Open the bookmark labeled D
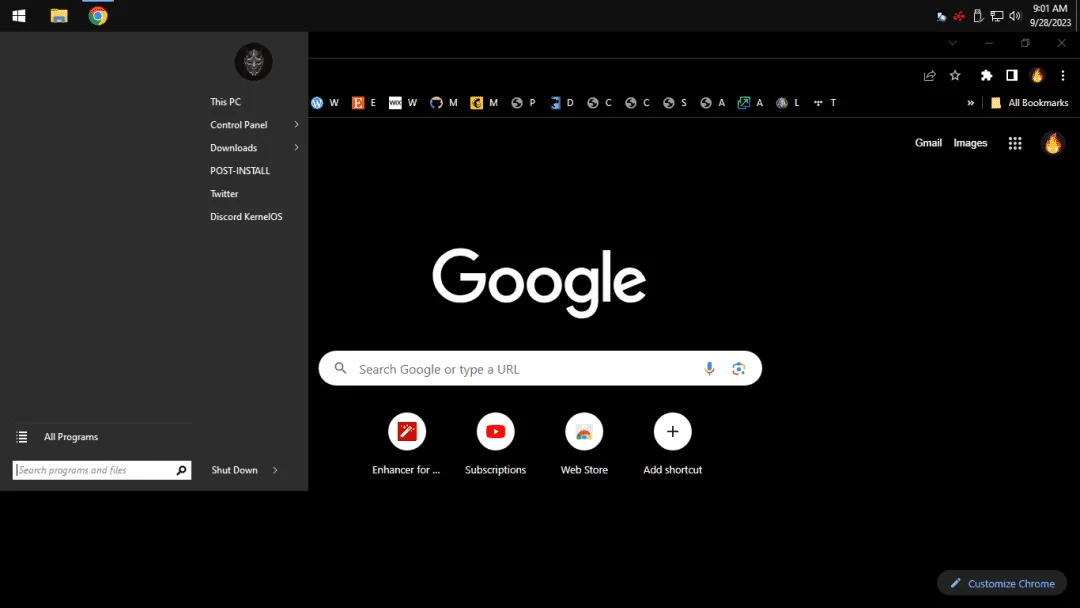Screen dimensions: 1080x608 coord(561,103)
